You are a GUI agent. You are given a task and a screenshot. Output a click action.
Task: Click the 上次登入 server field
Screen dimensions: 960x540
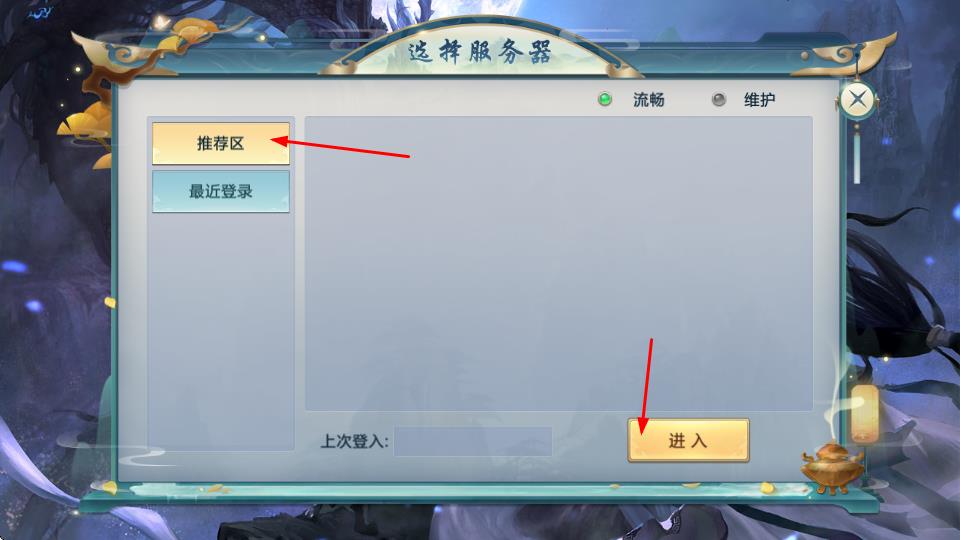473,441
